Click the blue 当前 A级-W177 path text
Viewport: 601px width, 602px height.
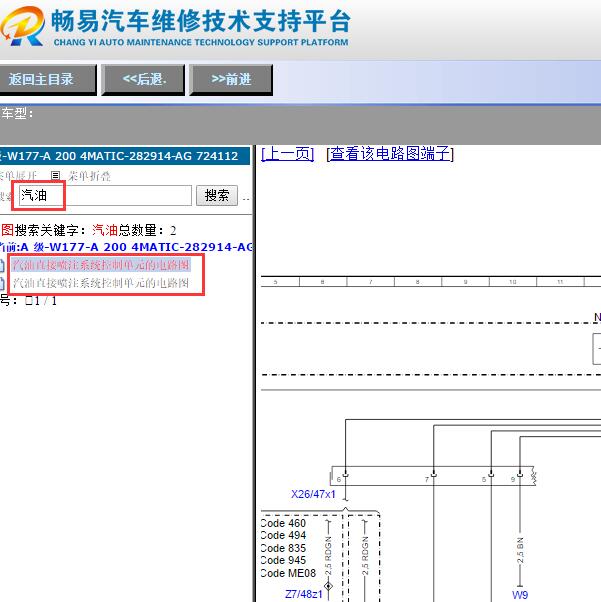pos(126,247)
